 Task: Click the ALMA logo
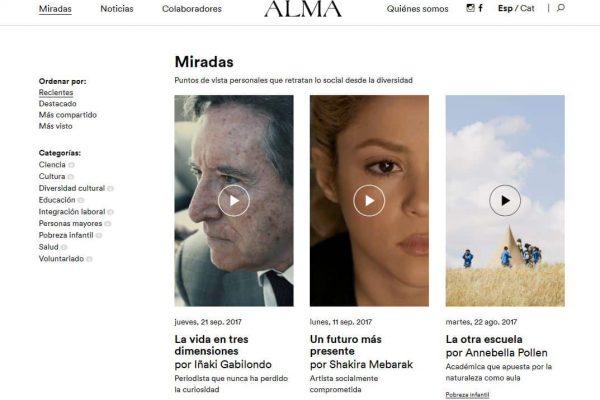[x=303, y=8]
